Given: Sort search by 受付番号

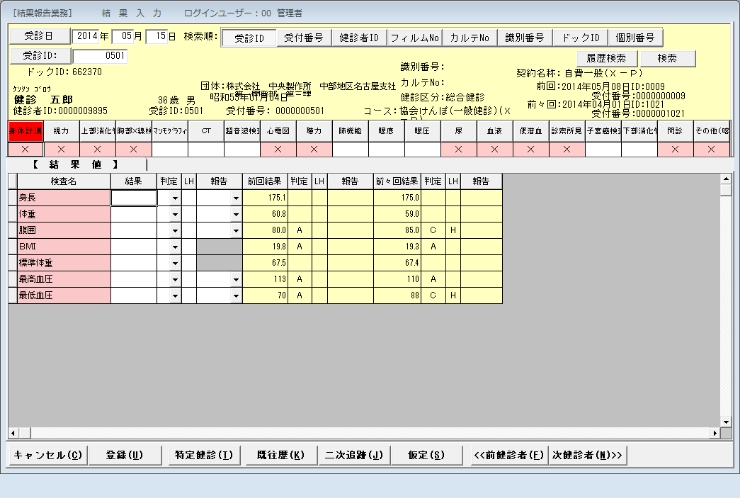Looking at the screenshot, I should click(x=304, y=38).
